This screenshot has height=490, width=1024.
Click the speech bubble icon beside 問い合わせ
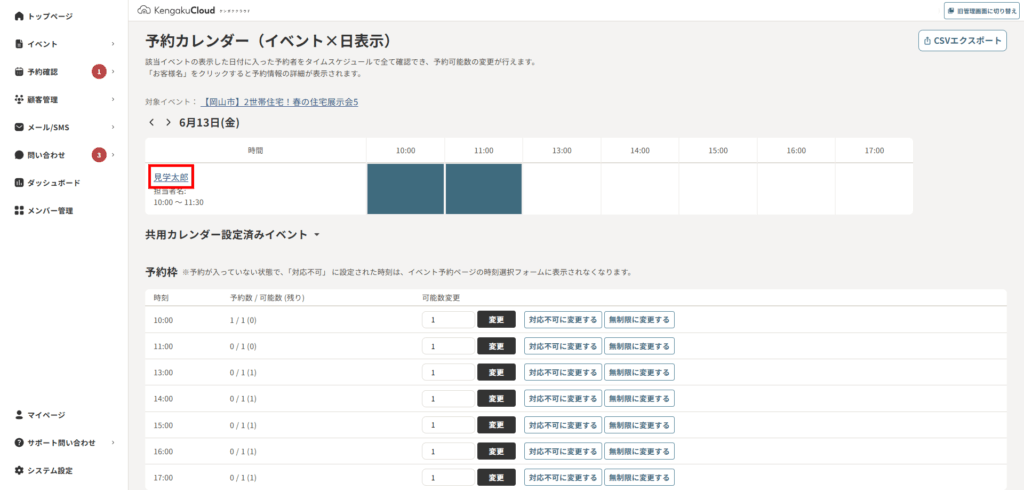pos(19,155)
